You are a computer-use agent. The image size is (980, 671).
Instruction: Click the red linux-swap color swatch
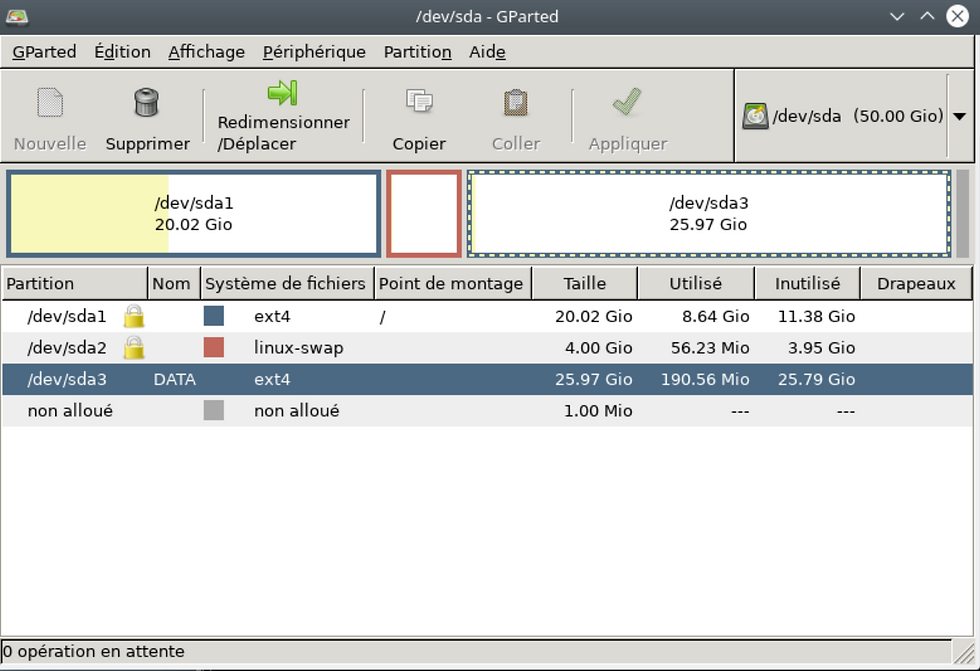pos(214,347)
